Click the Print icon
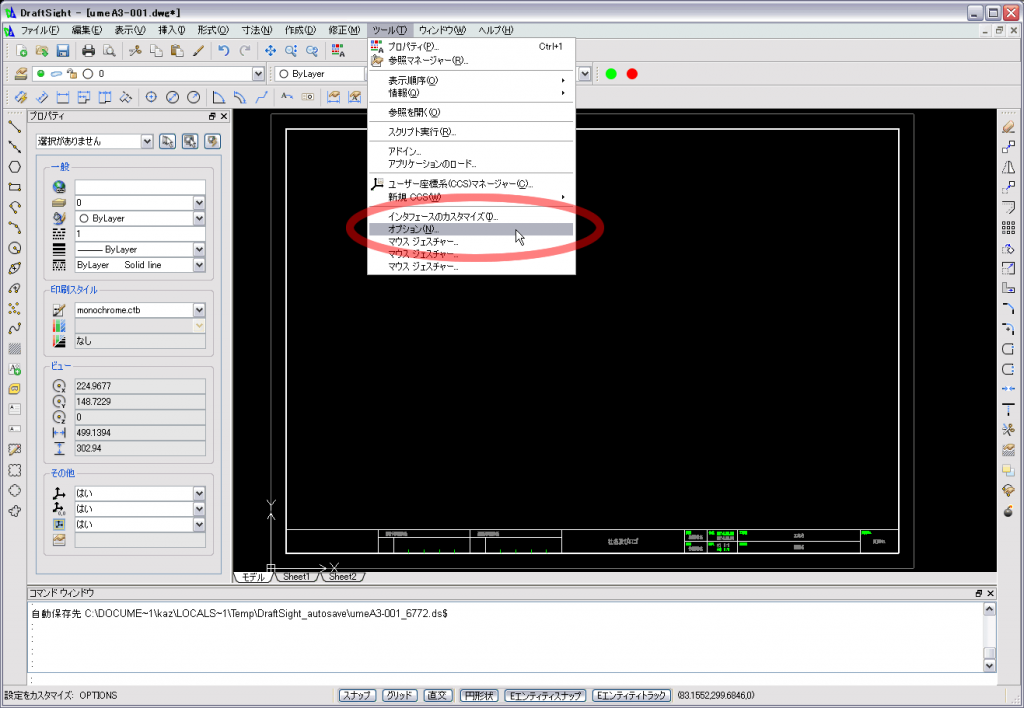Image resolution: width=1024 pixels, height=708 pixels. 88,51
